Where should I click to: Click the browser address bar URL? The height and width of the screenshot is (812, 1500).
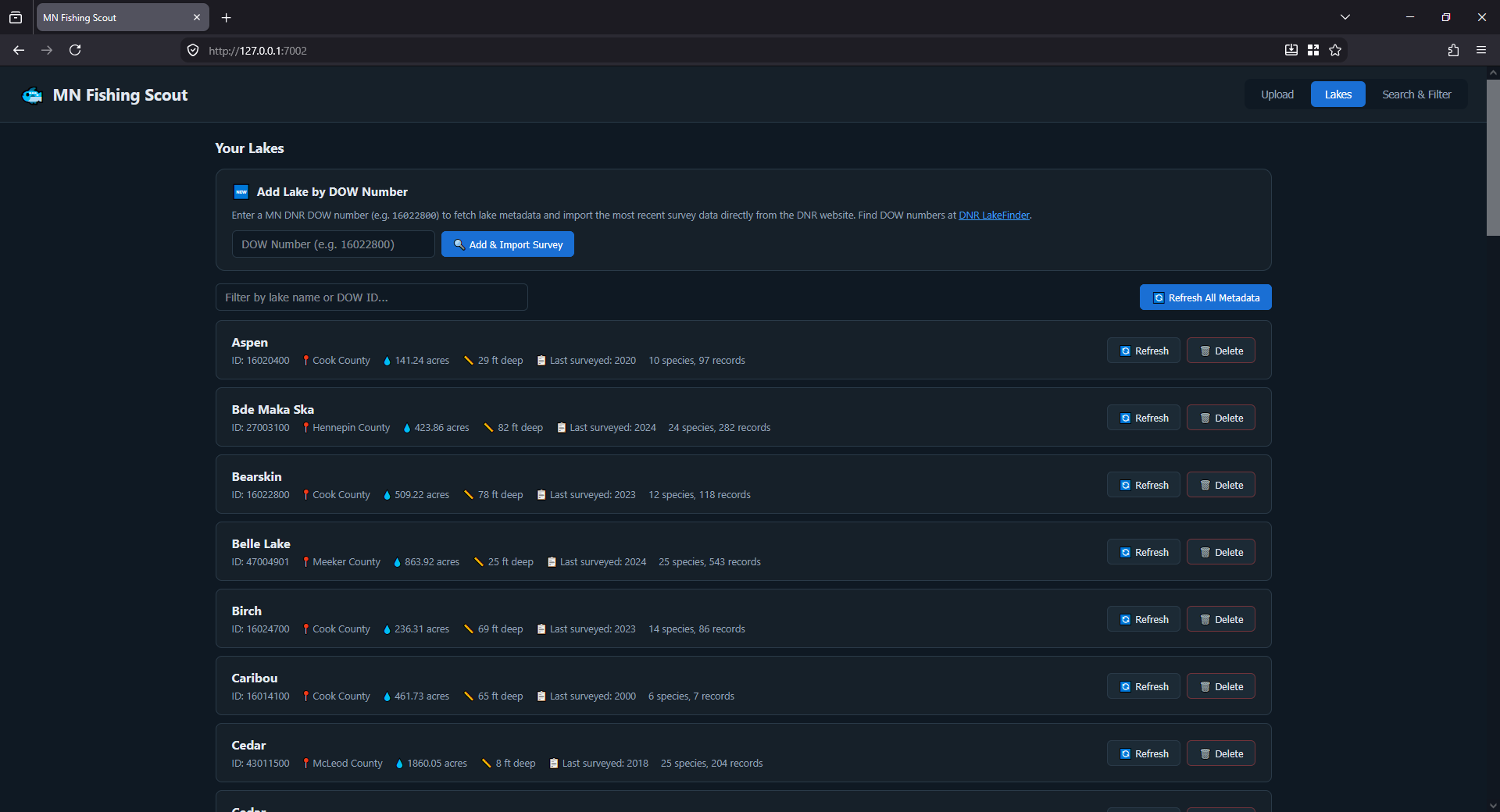point(258,51)
